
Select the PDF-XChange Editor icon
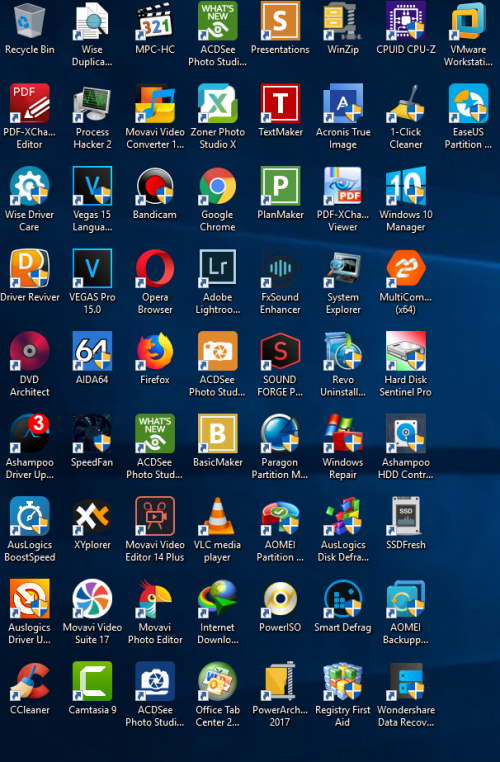[x=30, y=103]
